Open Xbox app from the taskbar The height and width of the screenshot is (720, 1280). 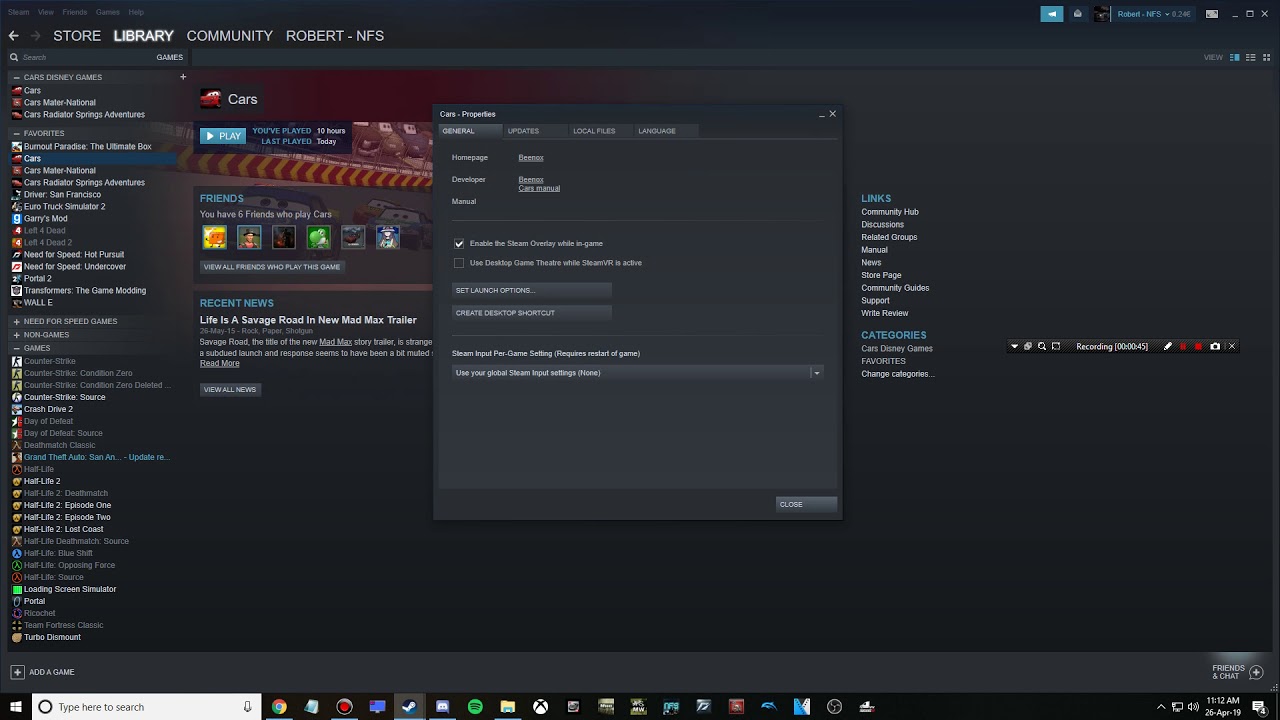(540, 707)
